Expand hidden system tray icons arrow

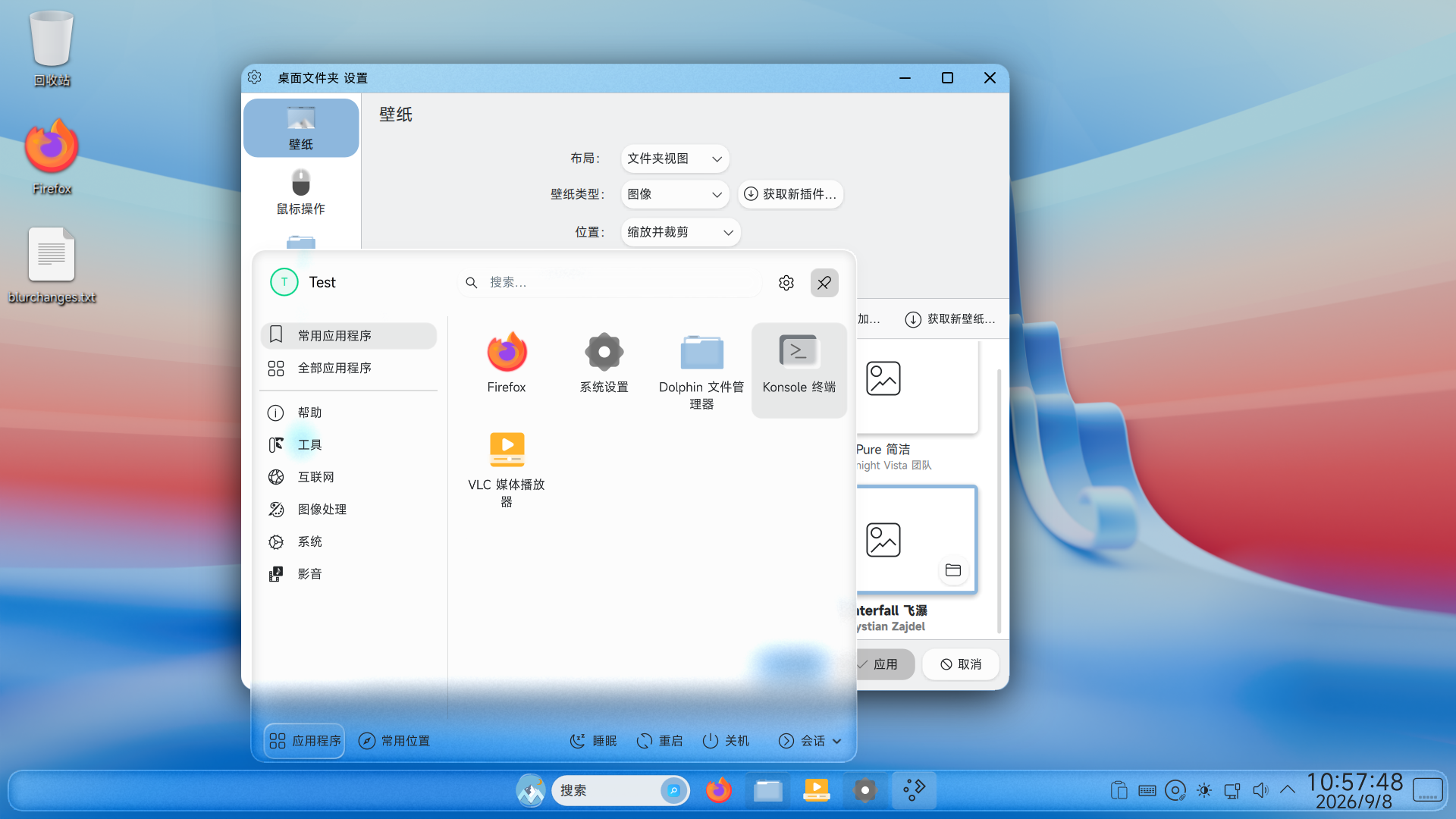(1288, 790)
